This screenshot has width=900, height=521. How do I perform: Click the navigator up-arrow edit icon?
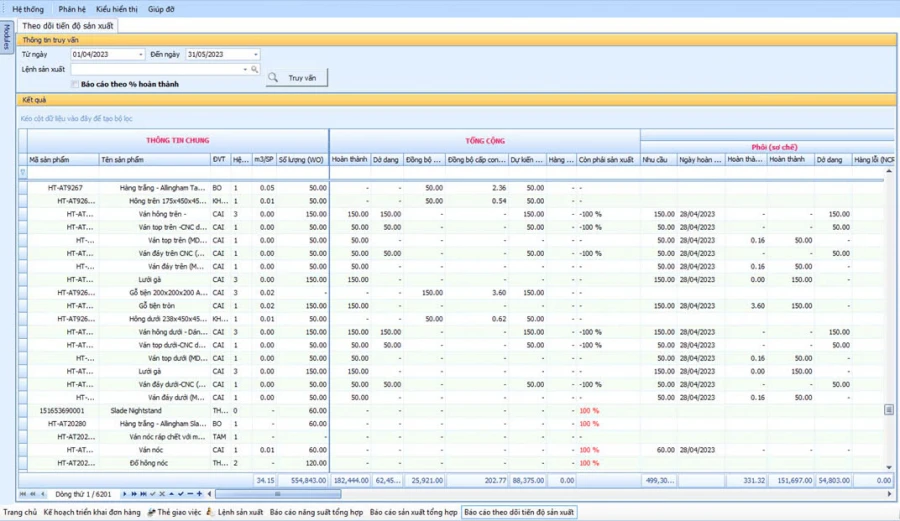click(171, 493)
